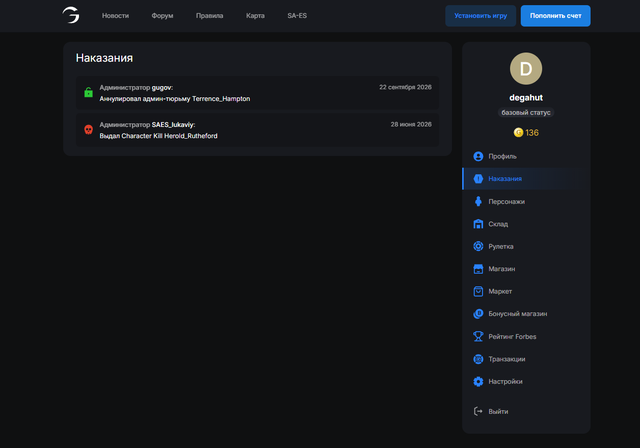Image resolution: width=640 pixels, height=448 pixels.
Task: Select administrator name SAES_lukaviy
Action: click(x=173, y=125)
